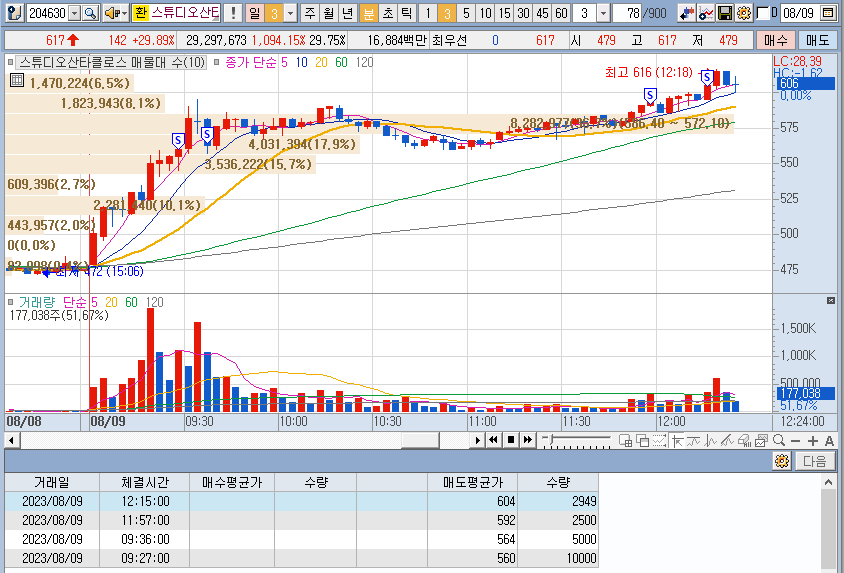The width and height of the screenshot is (844, 573).
Task: Select the 10 minute interval button
Action: point(486,13)
